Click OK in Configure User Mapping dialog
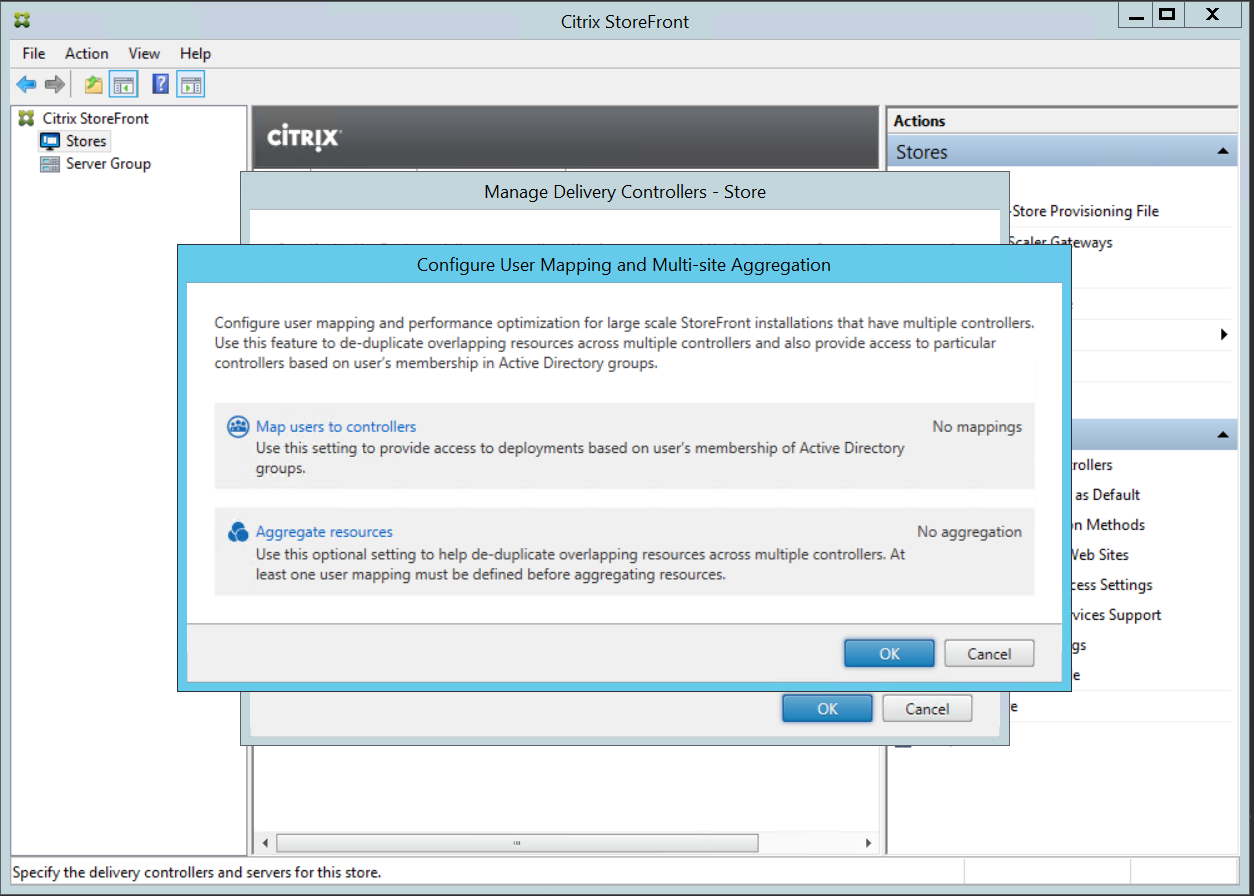This screenshot has width=1254, height=896. tap(889, 654)
